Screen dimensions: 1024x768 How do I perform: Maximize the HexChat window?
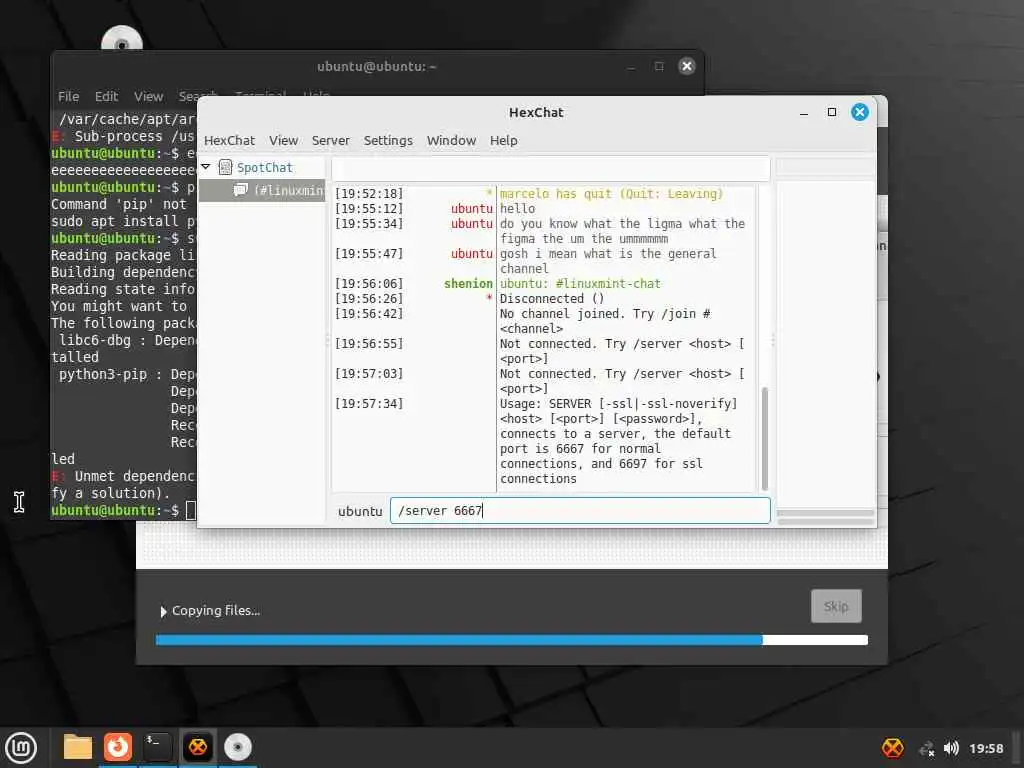coord(831,112)
